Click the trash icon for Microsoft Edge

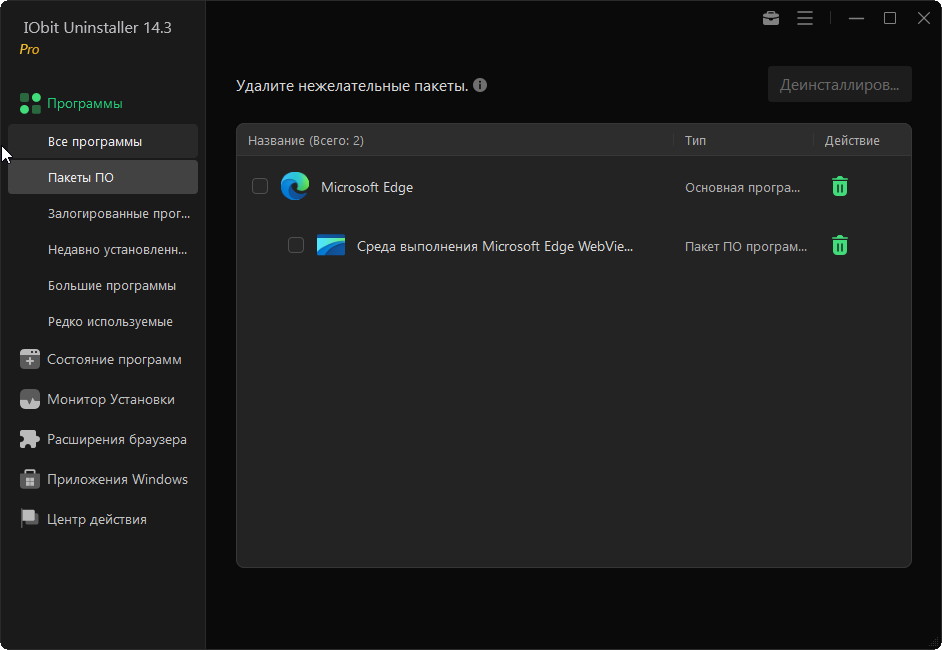[x=840, y=187]
